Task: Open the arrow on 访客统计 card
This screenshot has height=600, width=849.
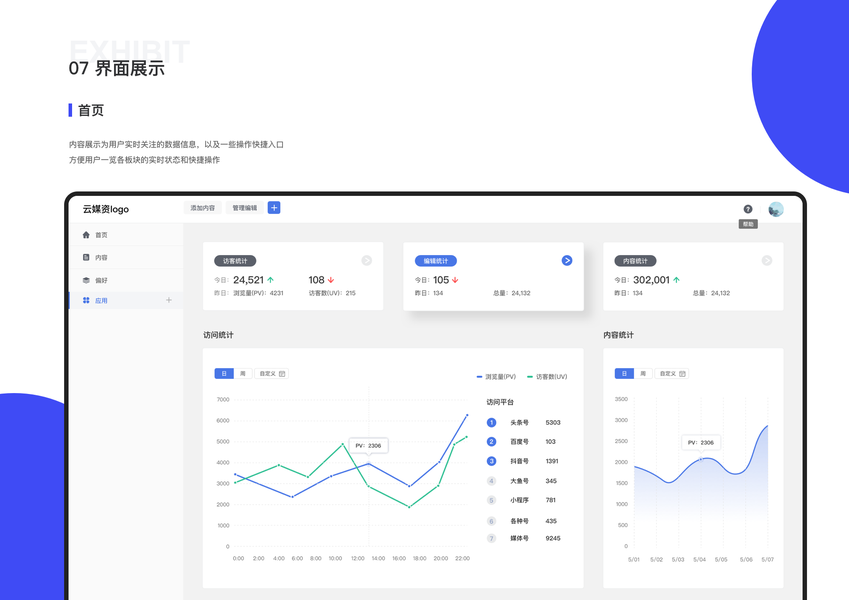Action: (367, 260)
